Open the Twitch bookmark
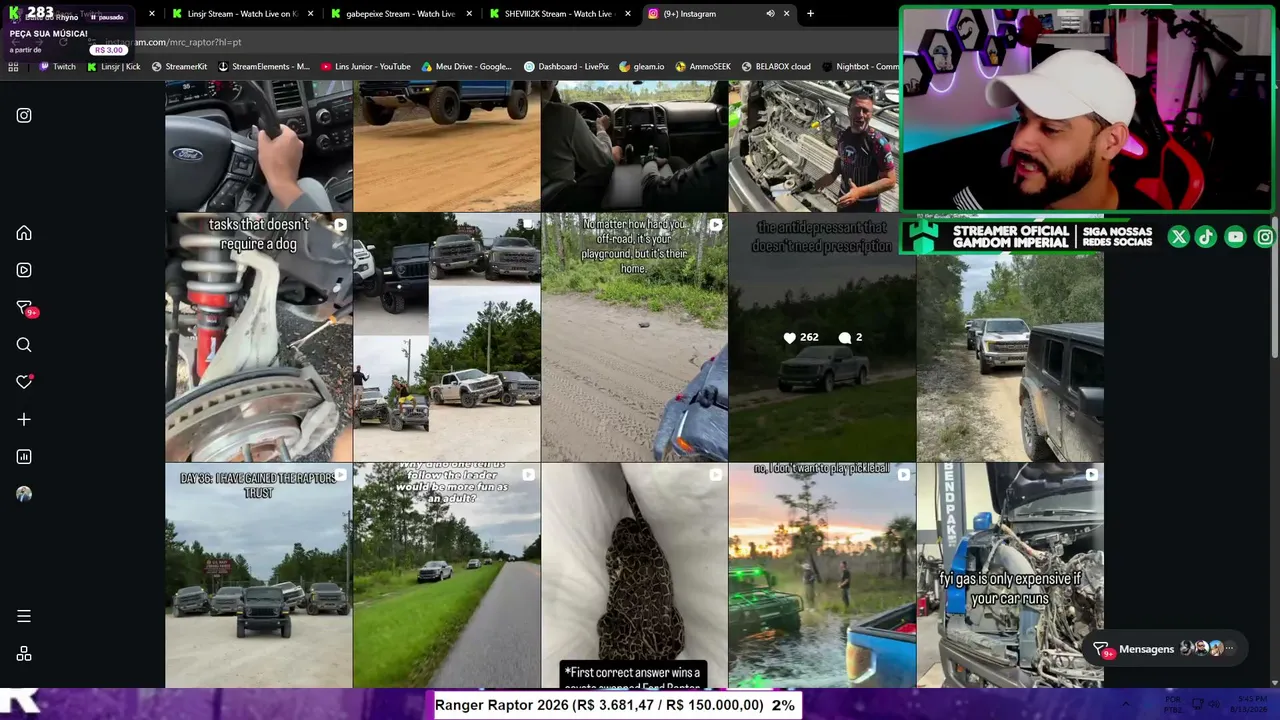 (x=57, y=67)
